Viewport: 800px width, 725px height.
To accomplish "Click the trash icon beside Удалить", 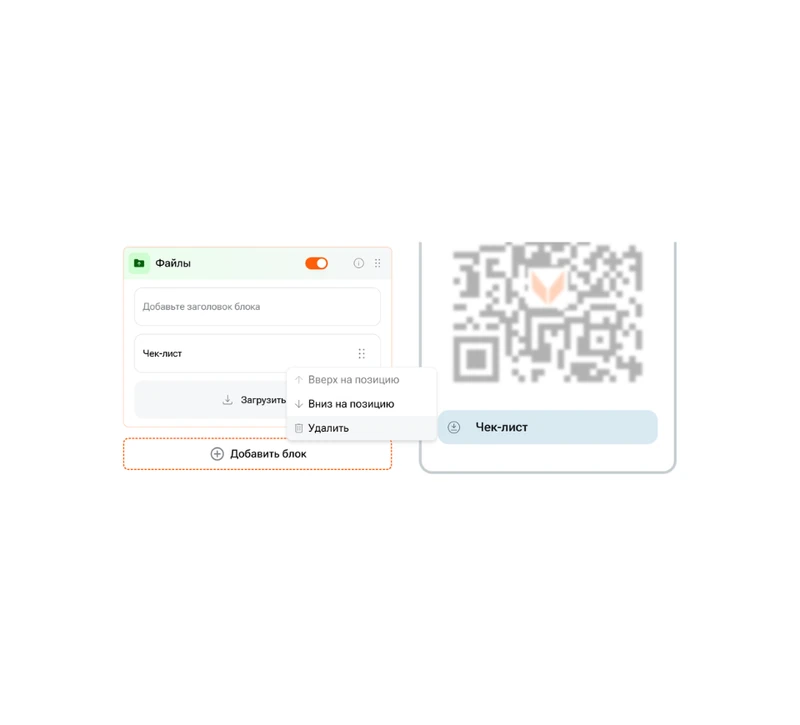I will pyautogui.click(x=299, y=428).
